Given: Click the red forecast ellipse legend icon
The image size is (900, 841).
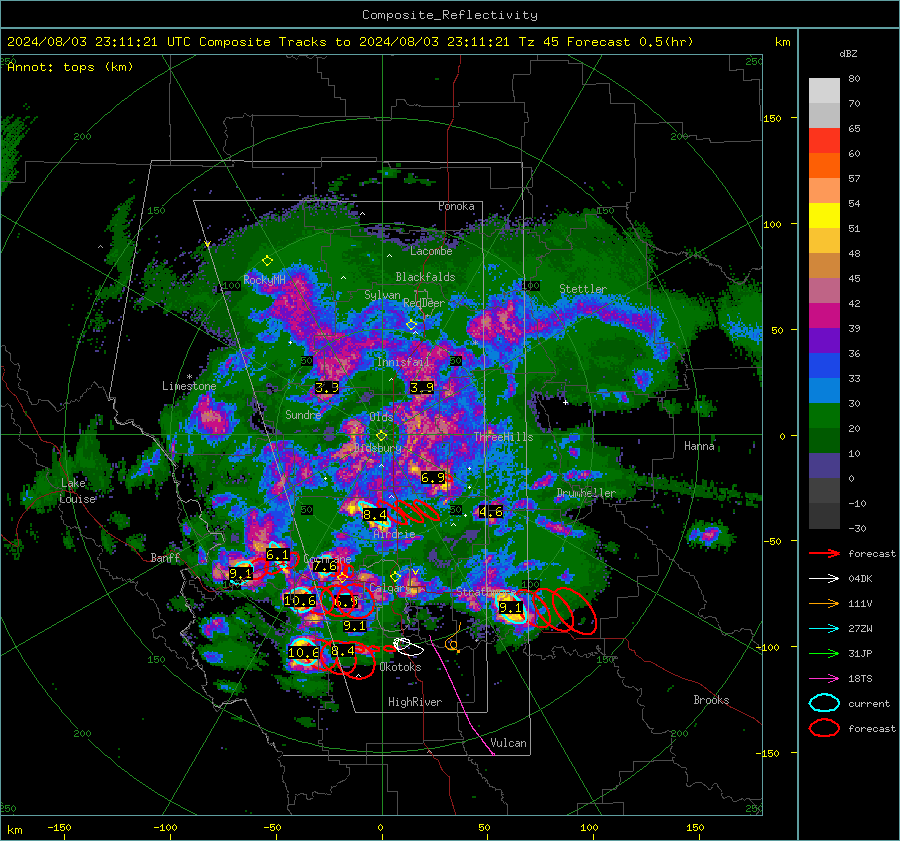Looking at the screenshot, I should [824, 728].
